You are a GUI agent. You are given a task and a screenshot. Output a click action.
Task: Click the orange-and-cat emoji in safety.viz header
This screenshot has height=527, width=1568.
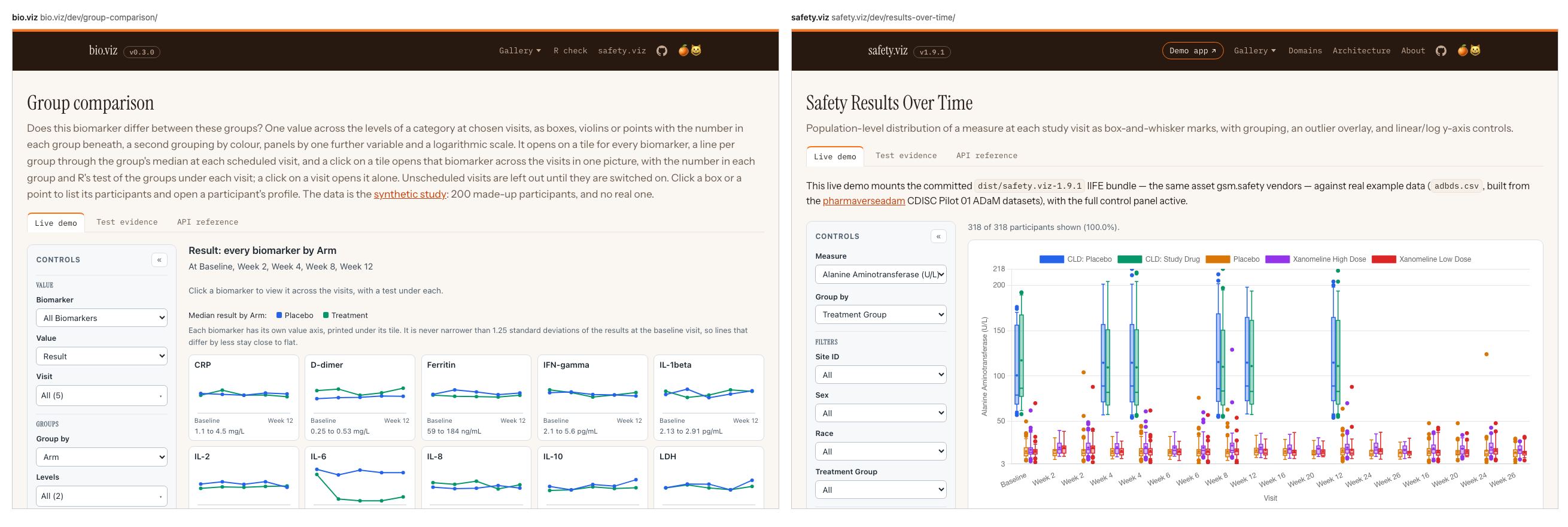point(1469,50)
